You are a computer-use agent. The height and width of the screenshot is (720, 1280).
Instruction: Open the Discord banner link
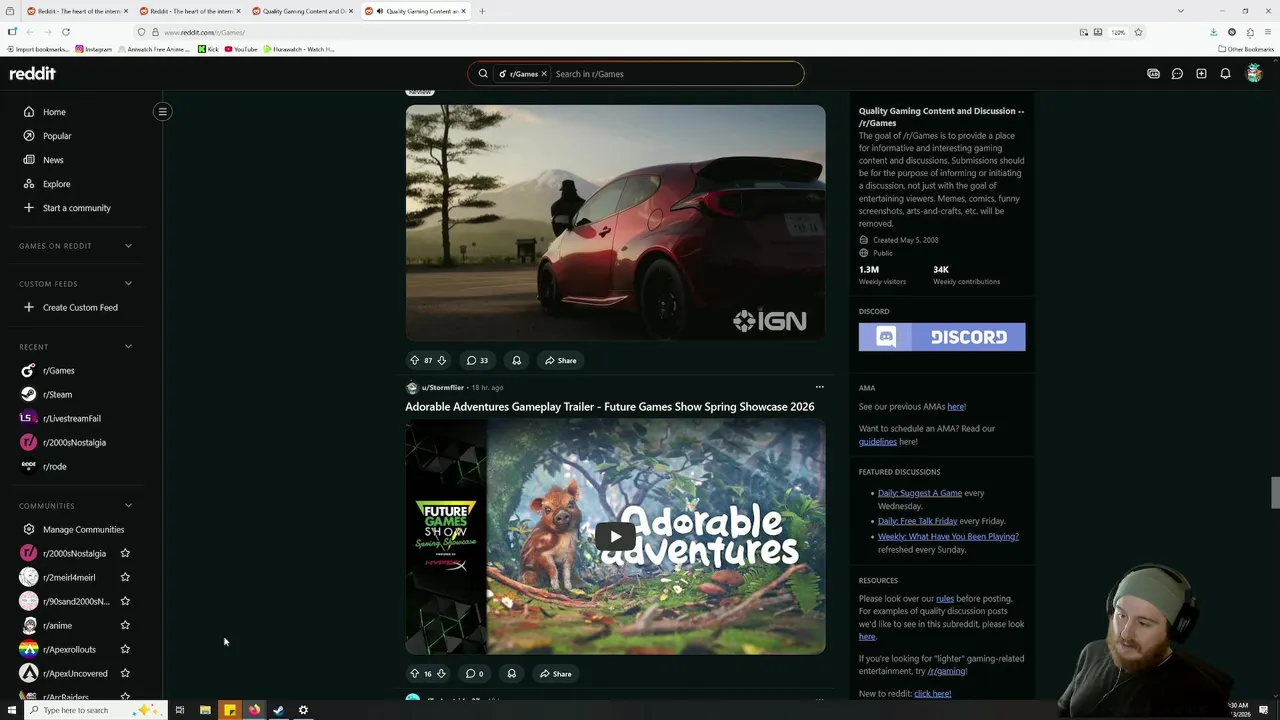pos(942,337)
